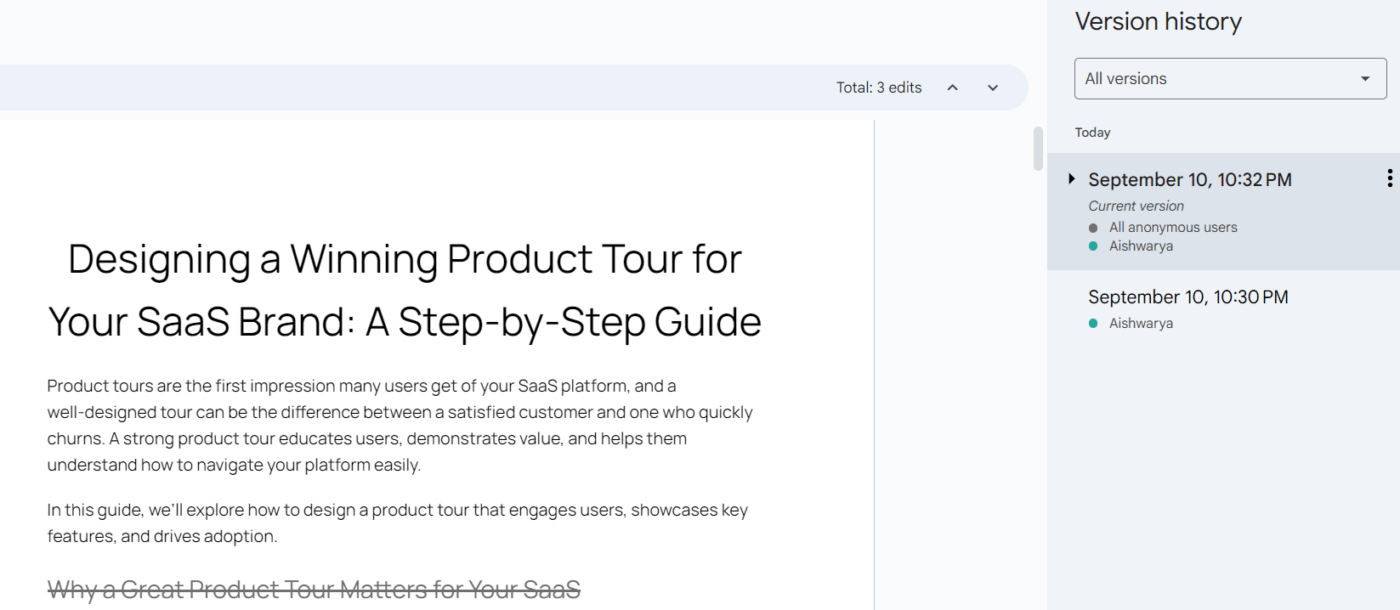Click the dropdown arrow in the versions filter
This screenshot has height=610, width=1400.
[x=1365, y=79]
